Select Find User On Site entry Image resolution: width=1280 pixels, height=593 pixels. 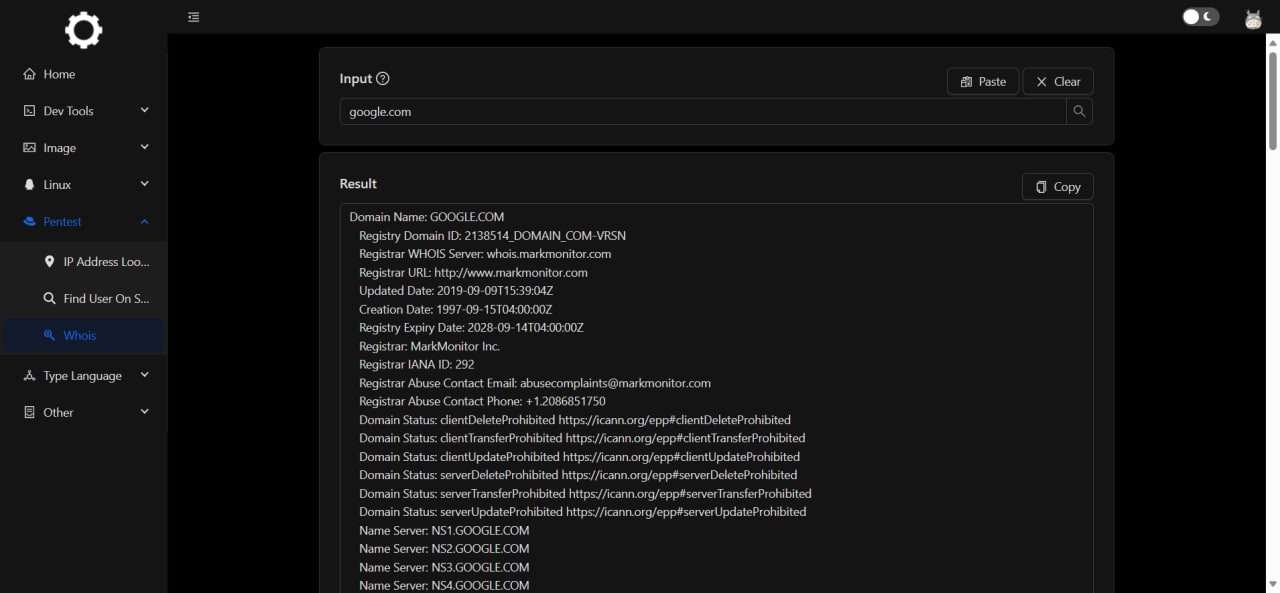click(96, 298)
